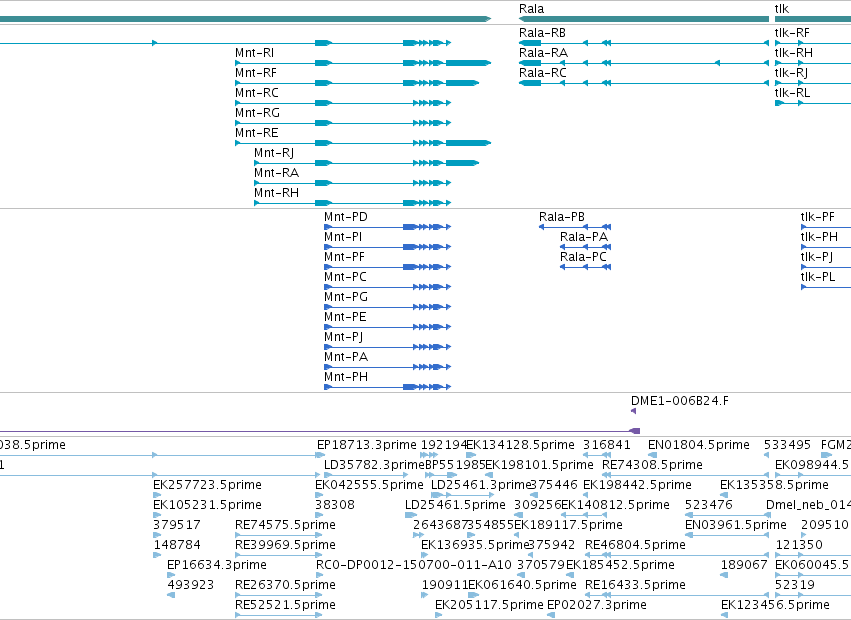Select protein Rala-PA
This screenshot has height=620, width=851.
(584, 237)
